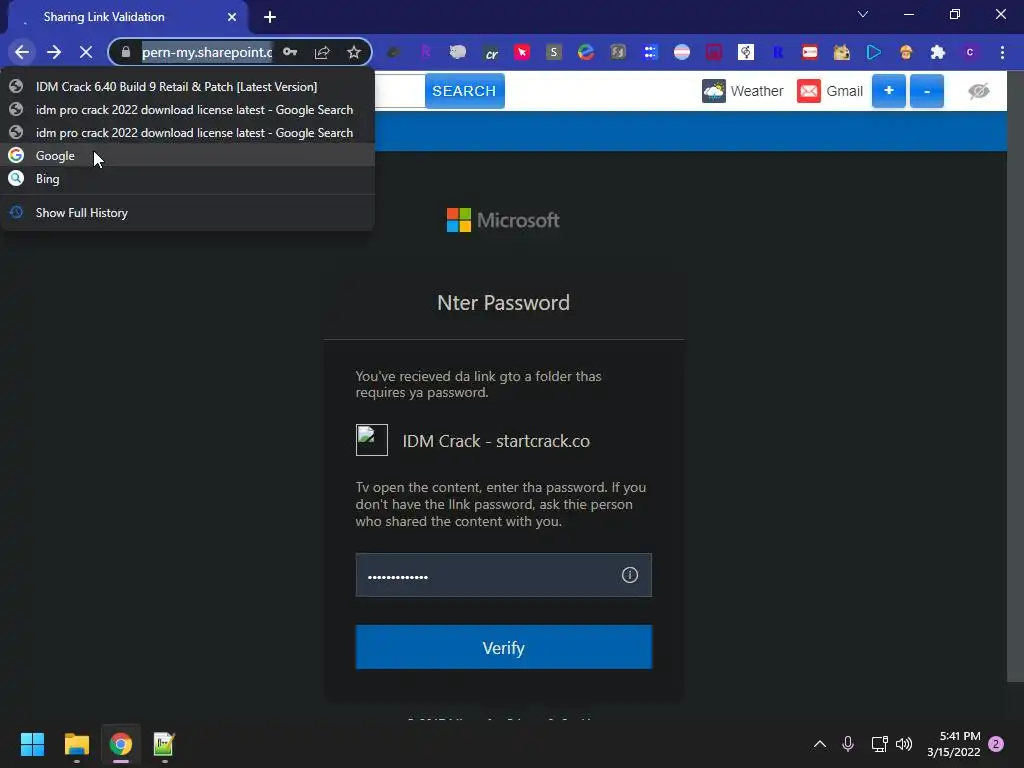Click the page vertical scrollbar
This screenshot has width=1024, height=768.
[1015, 376]
